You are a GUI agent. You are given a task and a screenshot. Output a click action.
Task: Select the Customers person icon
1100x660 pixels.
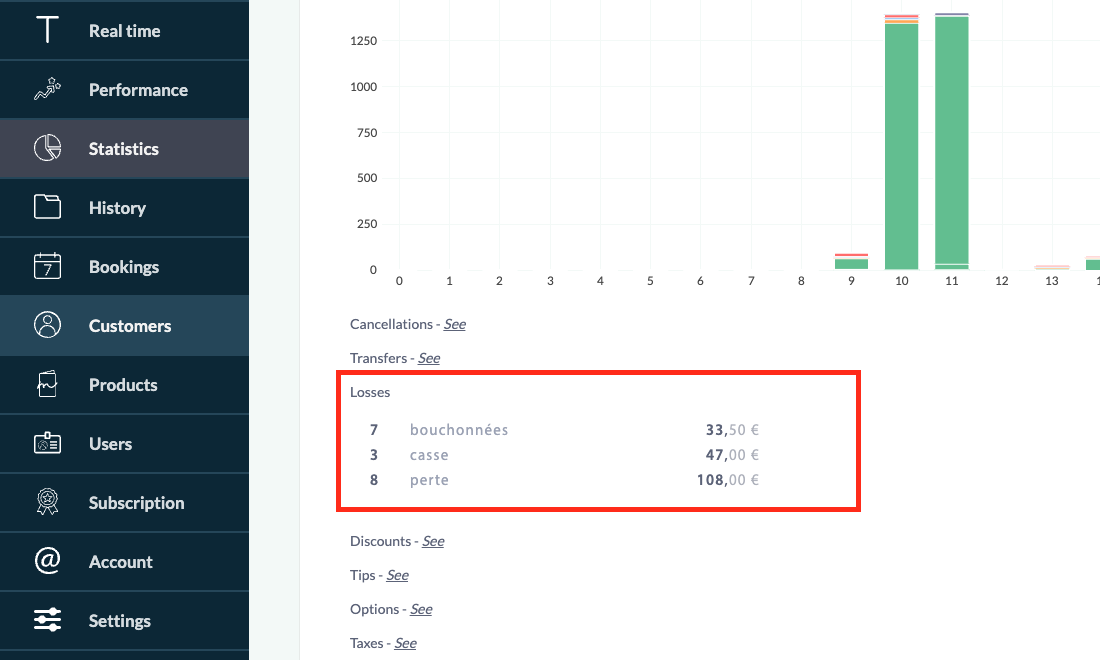coord(47,326)
